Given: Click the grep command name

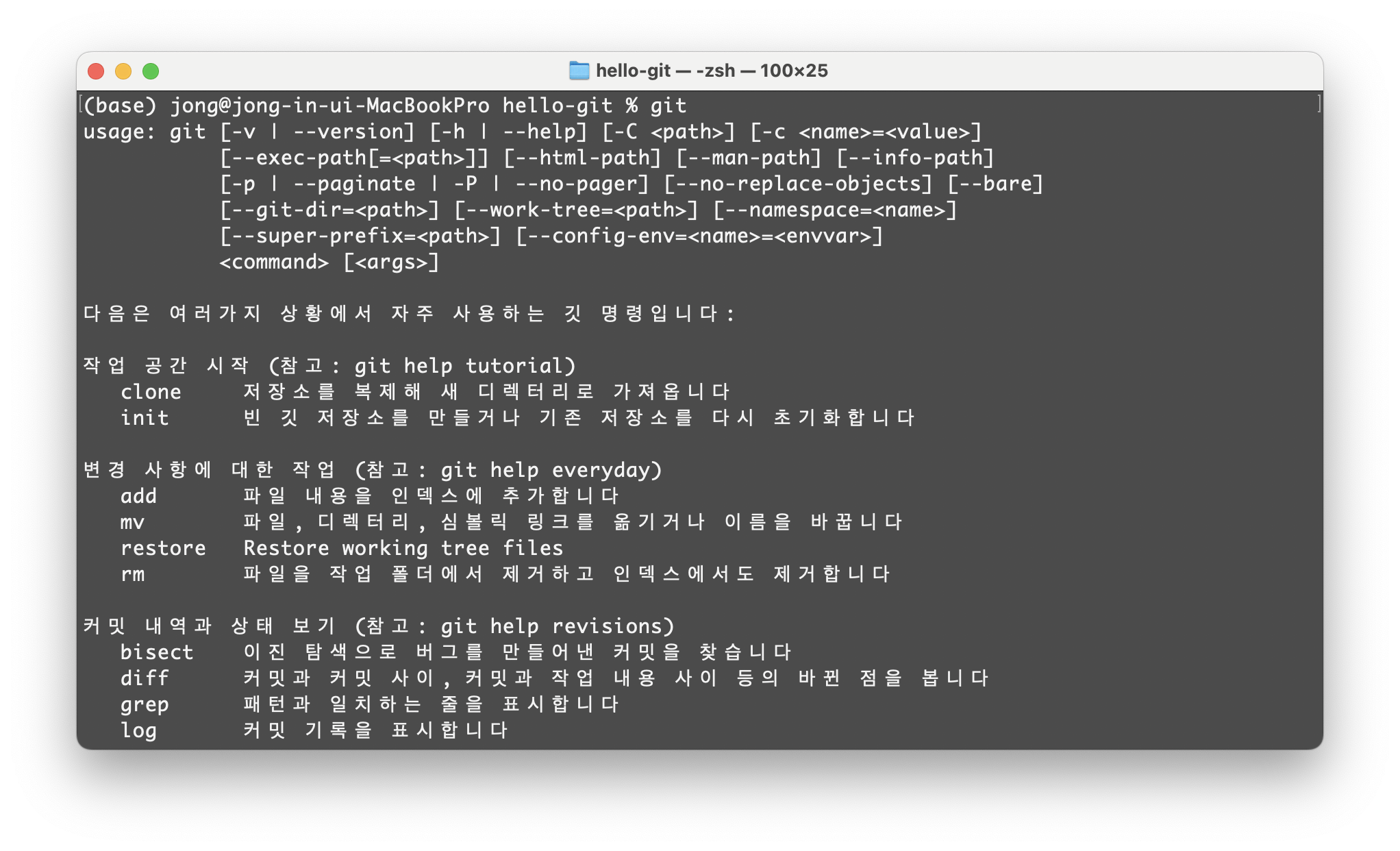Looking at the screenshot, I should [145, 704].
